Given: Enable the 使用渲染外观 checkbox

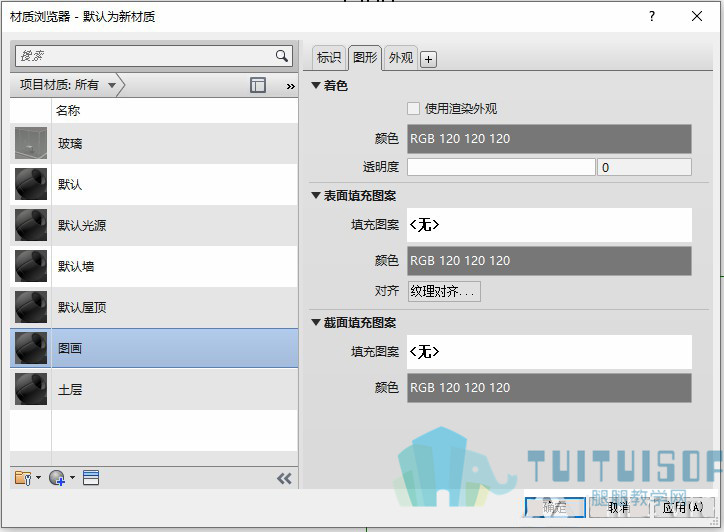Looking at the screenshot, I should click(x=413, y=109).
